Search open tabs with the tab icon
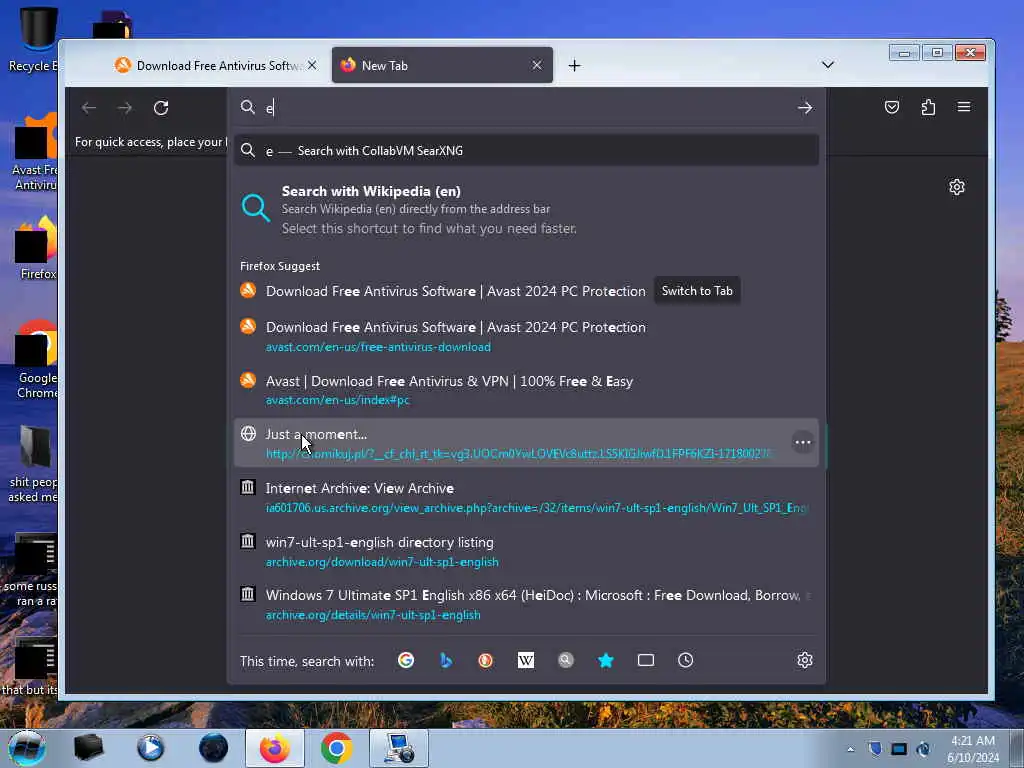Viewport: 1024px width, 768px height. tap(646, 660)
